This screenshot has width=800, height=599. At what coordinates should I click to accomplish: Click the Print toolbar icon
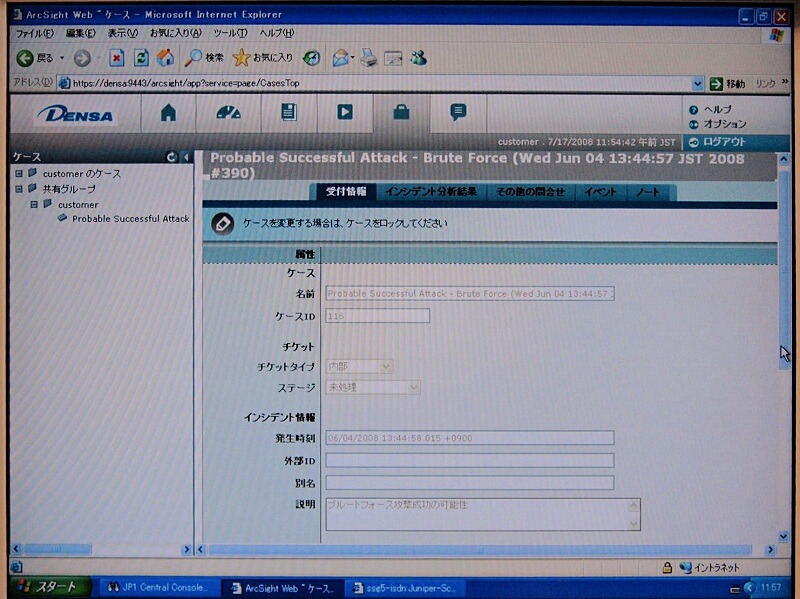click(368, 58)
